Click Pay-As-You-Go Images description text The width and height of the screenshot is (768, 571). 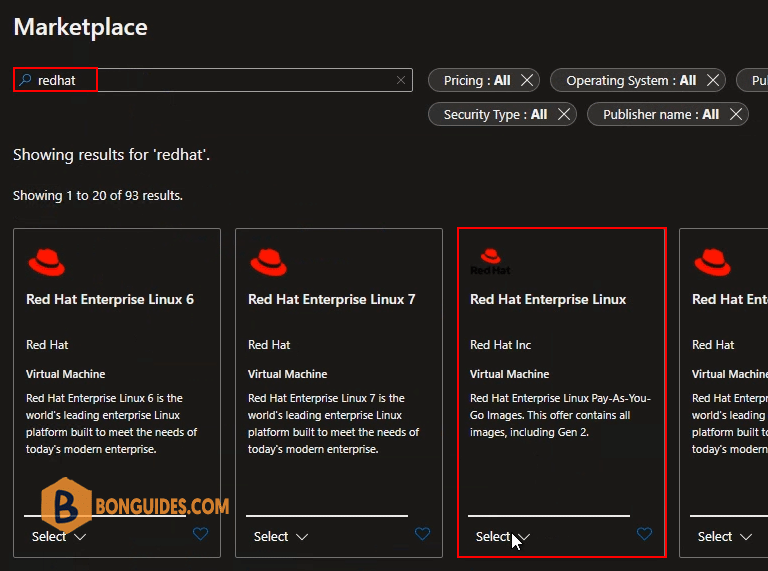click(560, 415)
